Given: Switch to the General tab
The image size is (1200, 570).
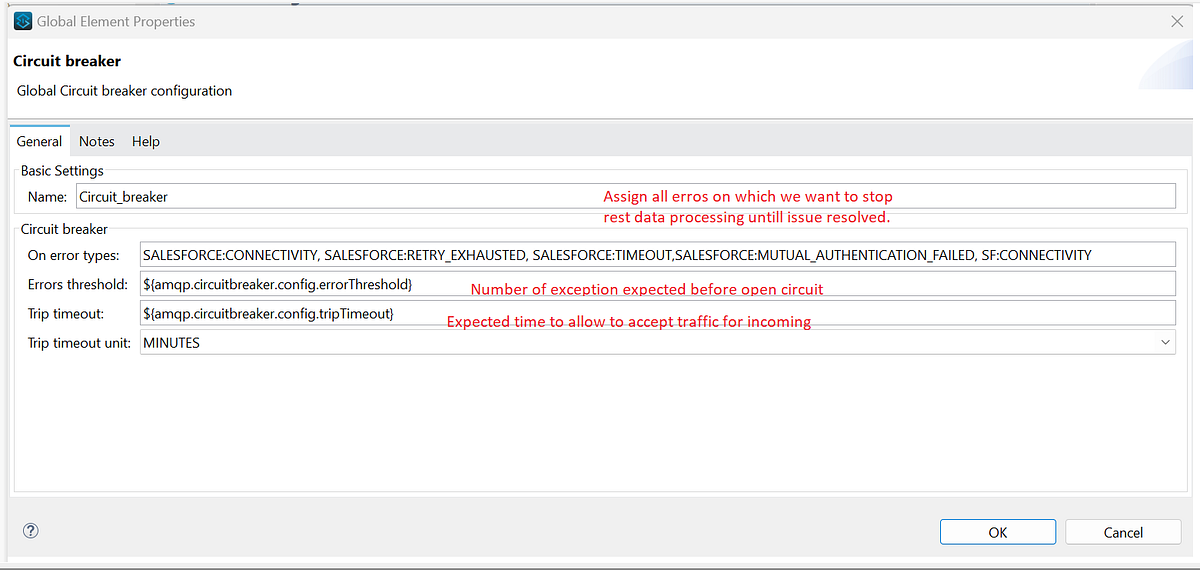Looking at the screenshot, I should click(39, 141).
